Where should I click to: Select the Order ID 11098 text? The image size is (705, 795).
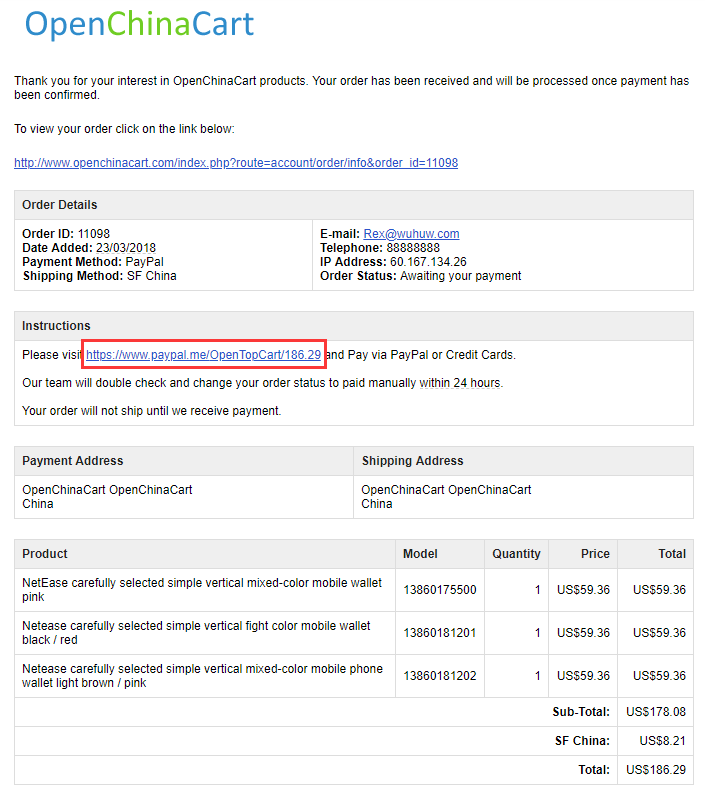point(66,234)
